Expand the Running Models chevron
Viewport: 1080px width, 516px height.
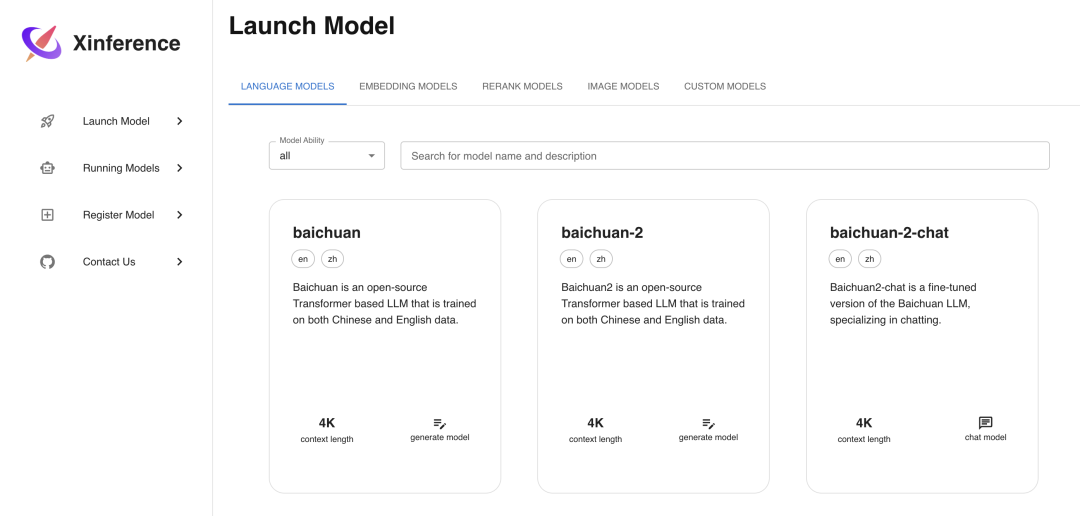[x=180, y=168]
